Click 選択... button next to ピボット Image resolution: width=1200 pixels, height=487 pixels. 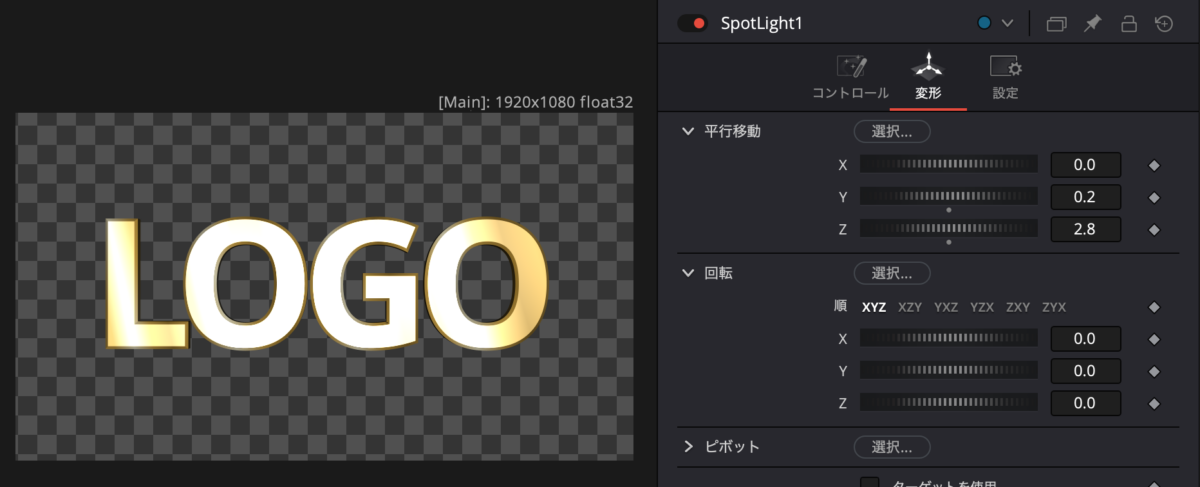(x=892, y=446)
